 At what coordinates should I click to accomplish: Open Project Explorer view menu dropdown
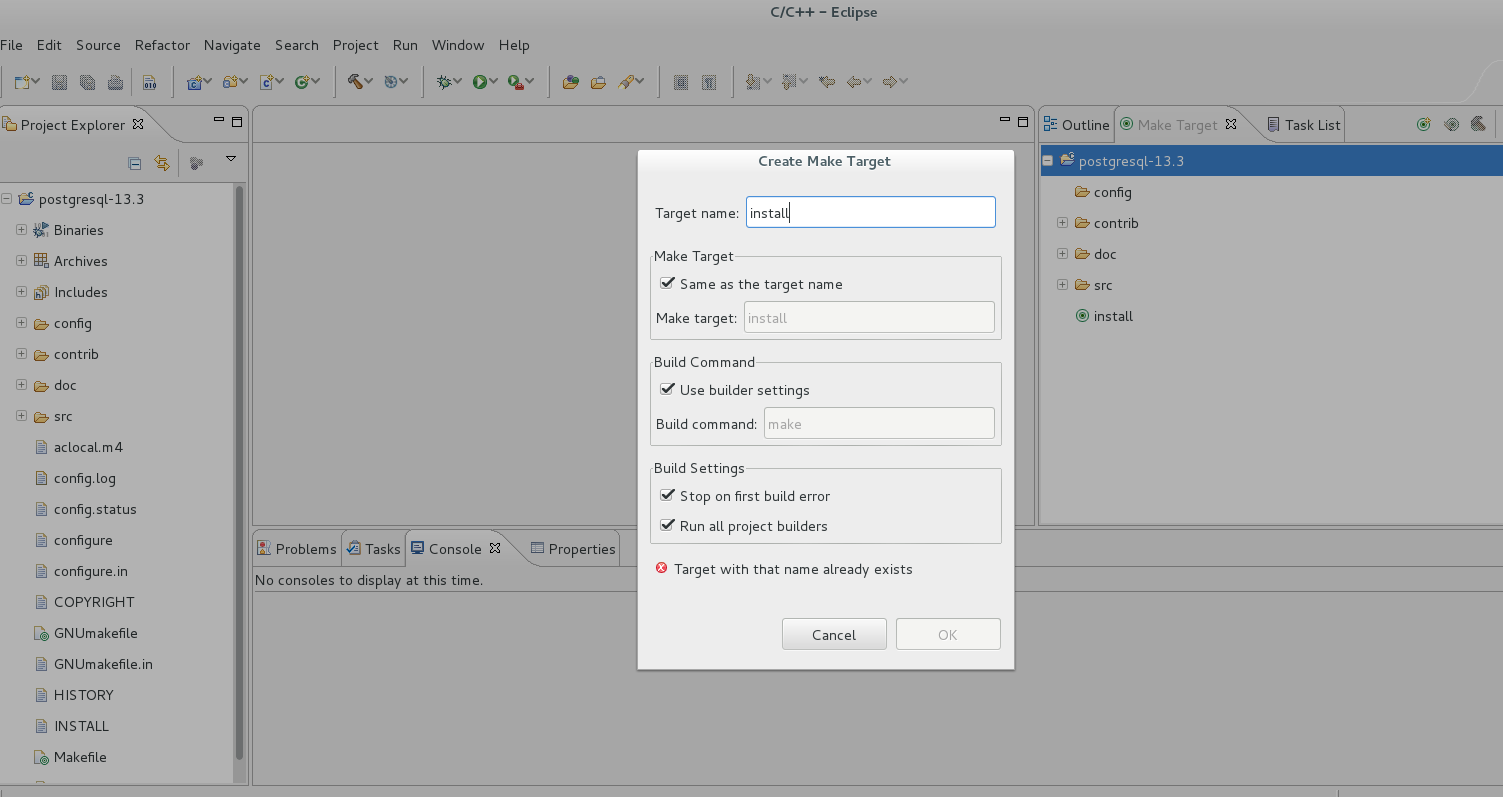point(231,159)
